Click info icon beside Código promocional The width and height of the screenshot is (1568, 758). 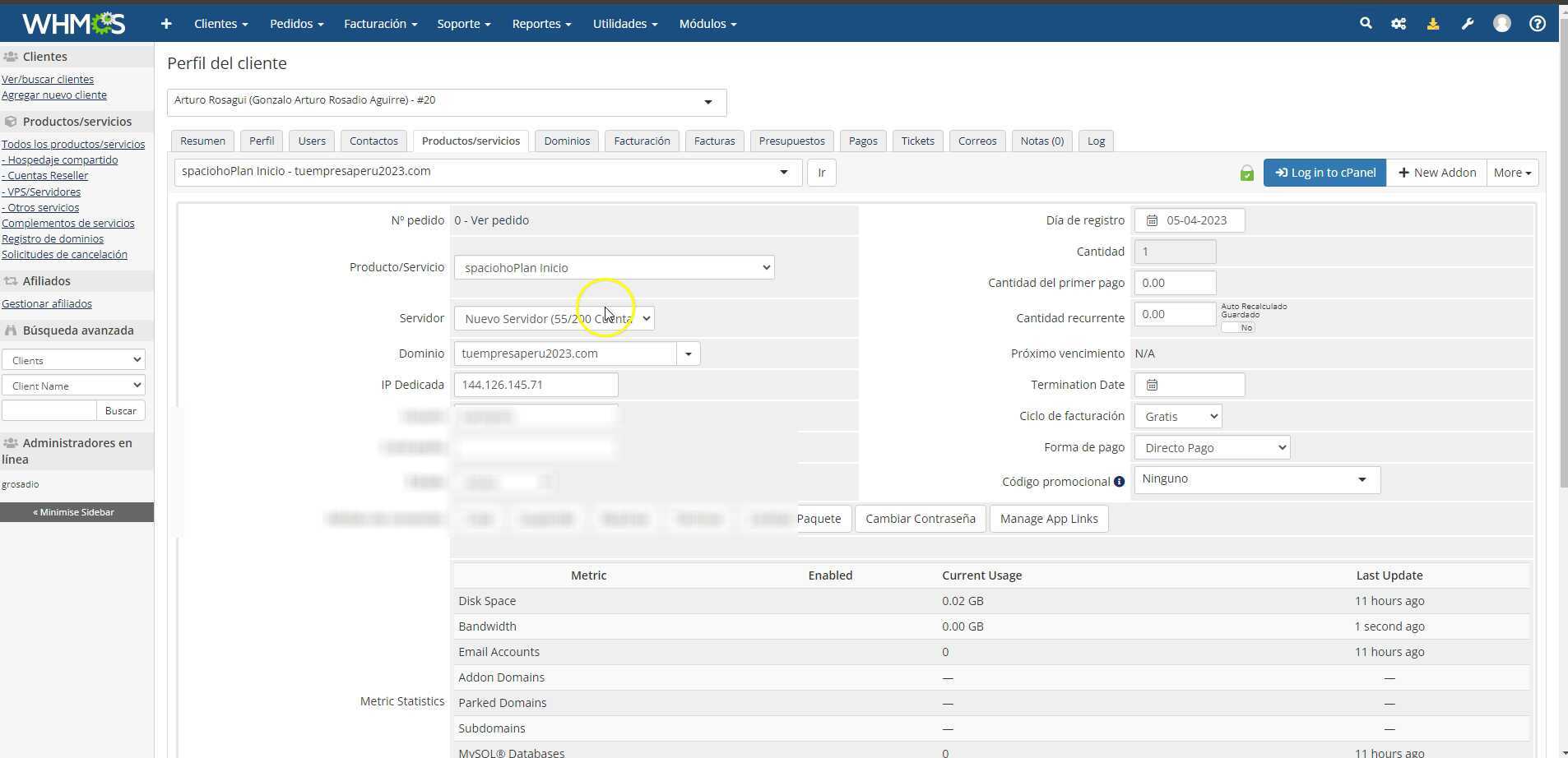(x=1119, y=482)
